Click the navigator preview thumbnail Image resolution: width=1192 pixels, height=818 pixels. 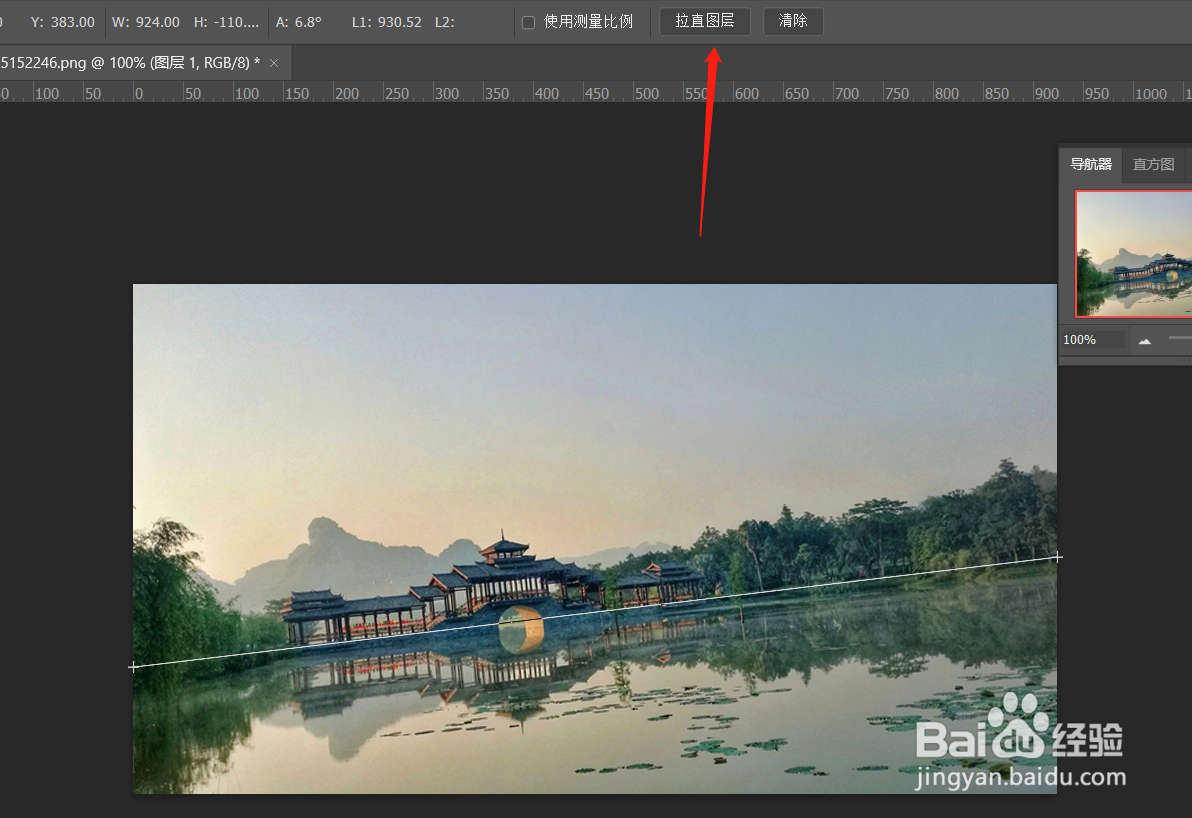click(1133, 254)
